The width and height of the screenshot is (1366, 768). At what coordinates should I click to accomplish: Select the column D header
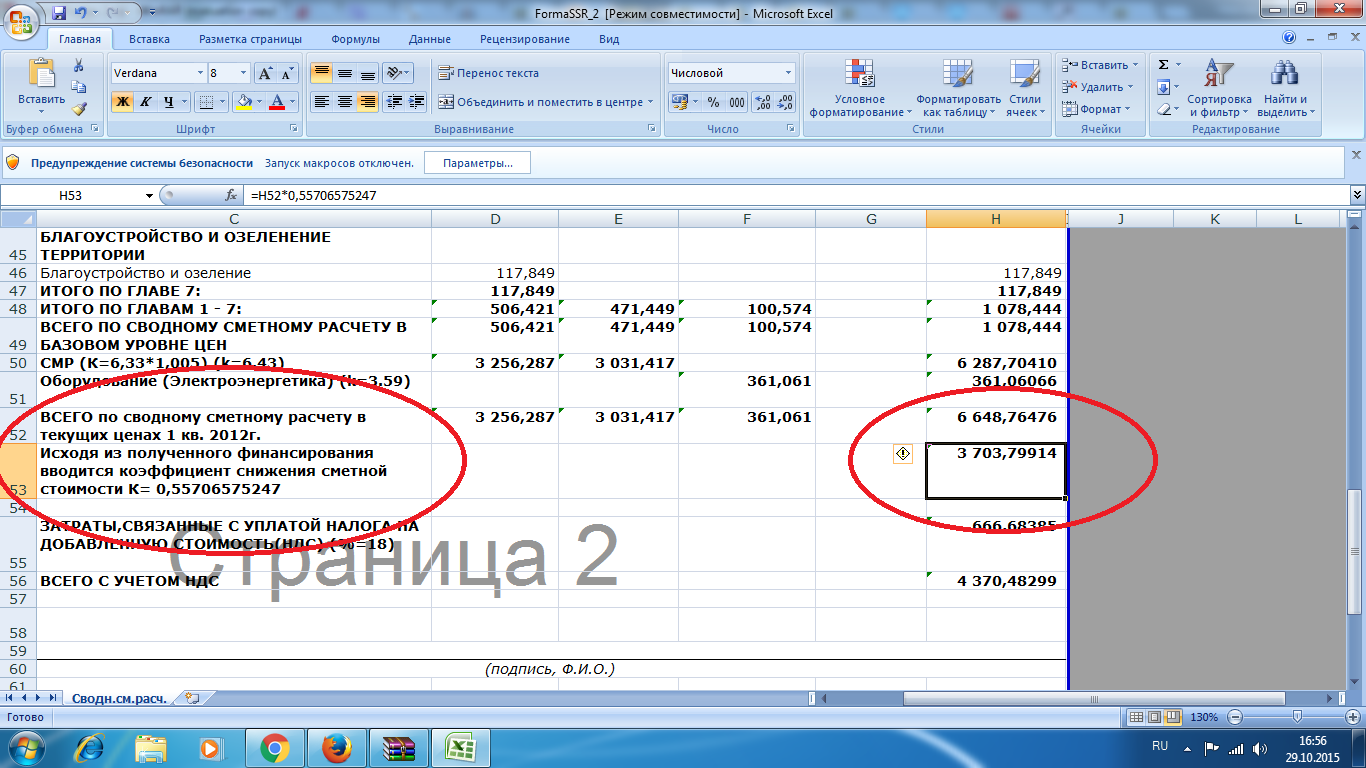(495, 219)
